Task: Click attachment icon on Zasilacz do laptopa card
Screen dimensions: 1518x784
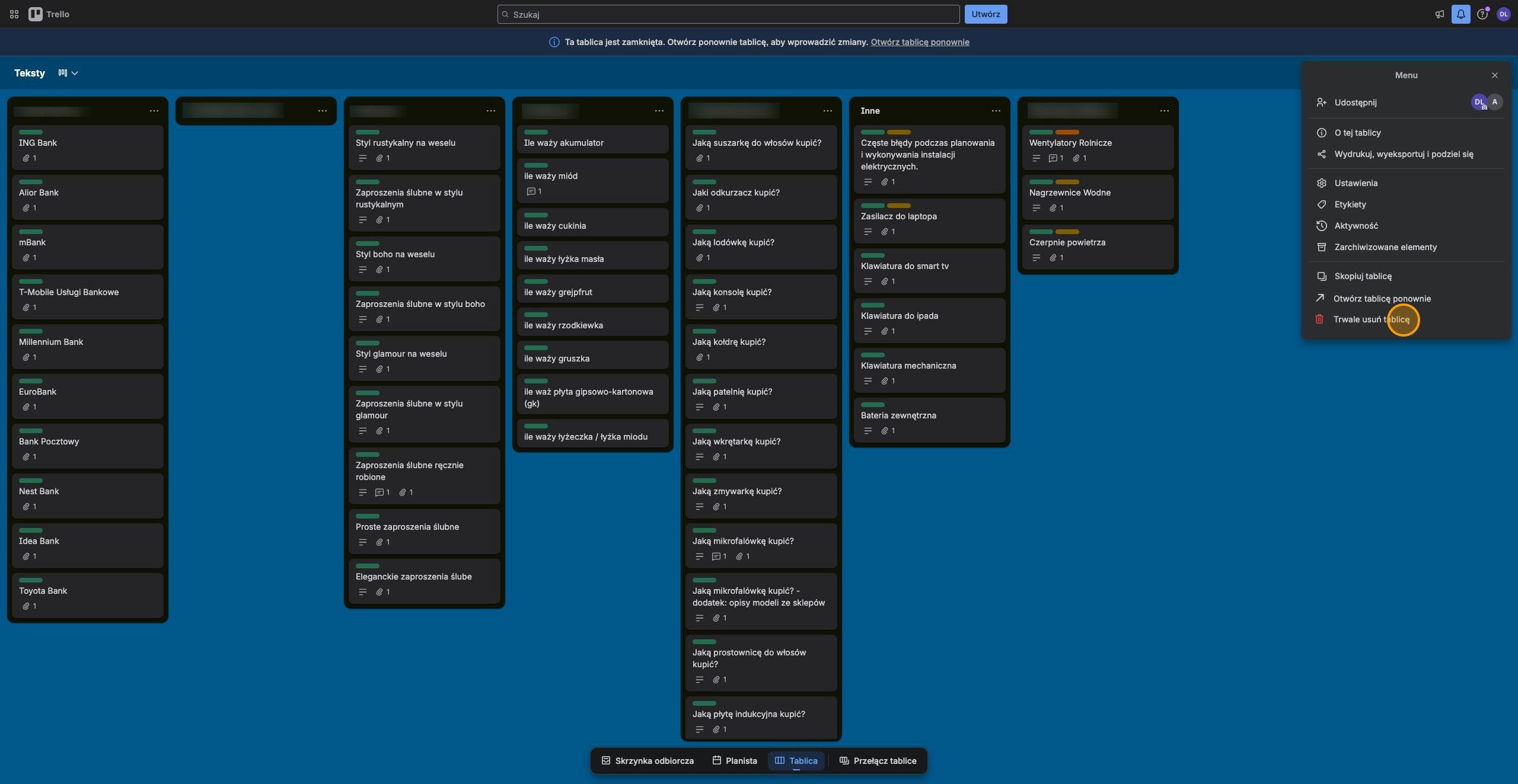Action: 884,232
